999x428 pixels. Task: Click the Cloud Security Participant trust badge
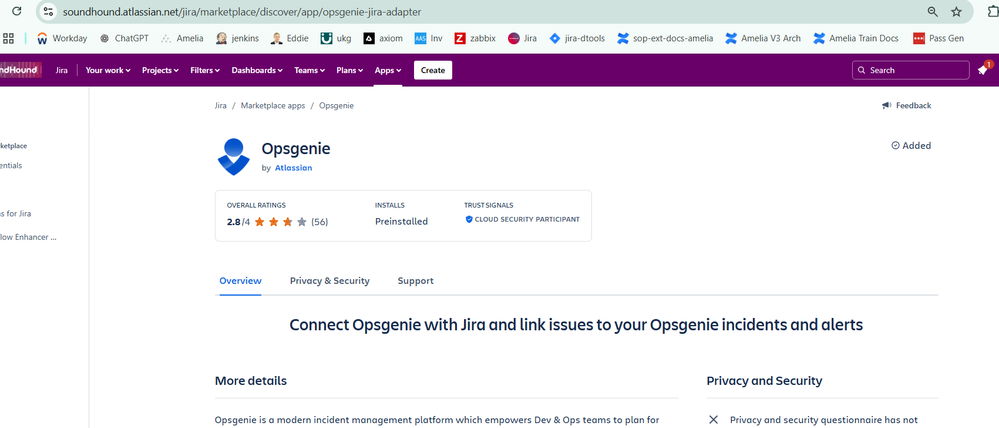[522, 219]
